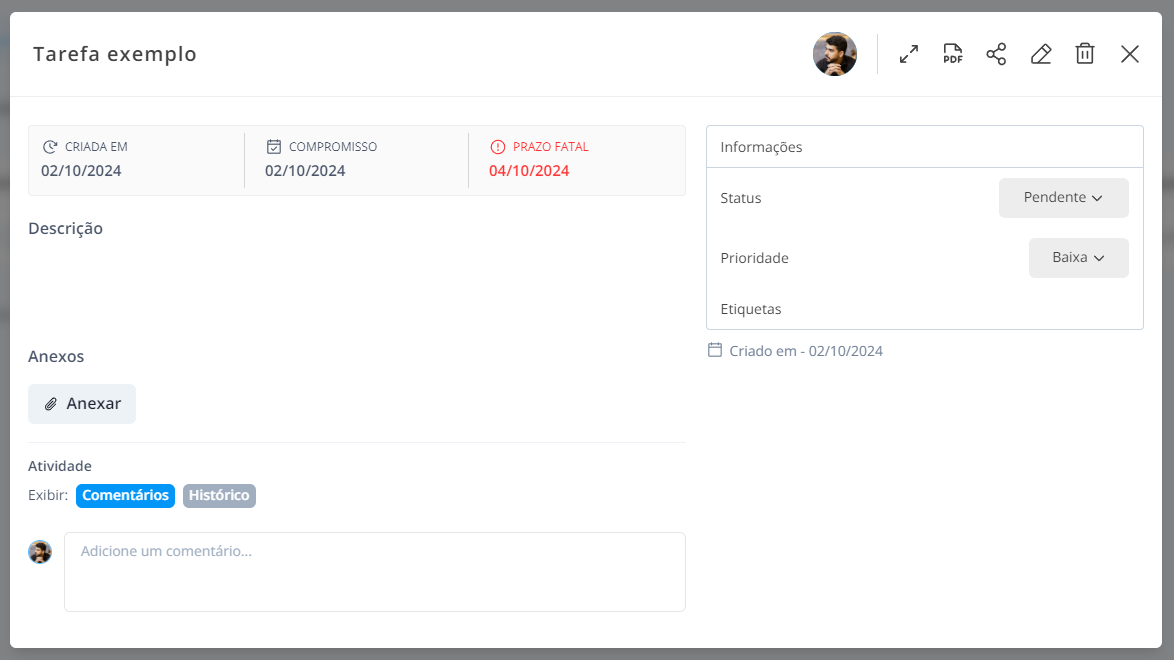Image resolution: width=1174 pixels, height=660 pixels.
Task: Click the Anexos heading
Action: pos(56,357)
